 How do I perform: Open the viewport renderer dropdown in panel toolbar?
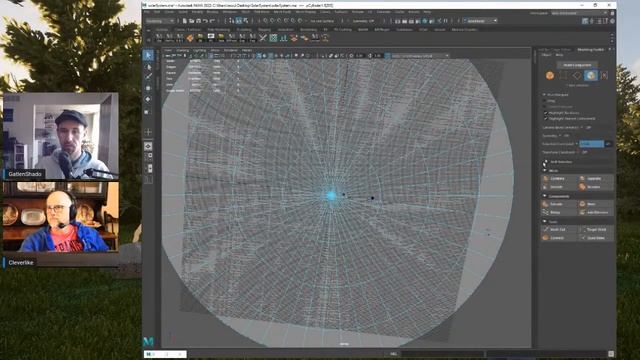(419, 56)
